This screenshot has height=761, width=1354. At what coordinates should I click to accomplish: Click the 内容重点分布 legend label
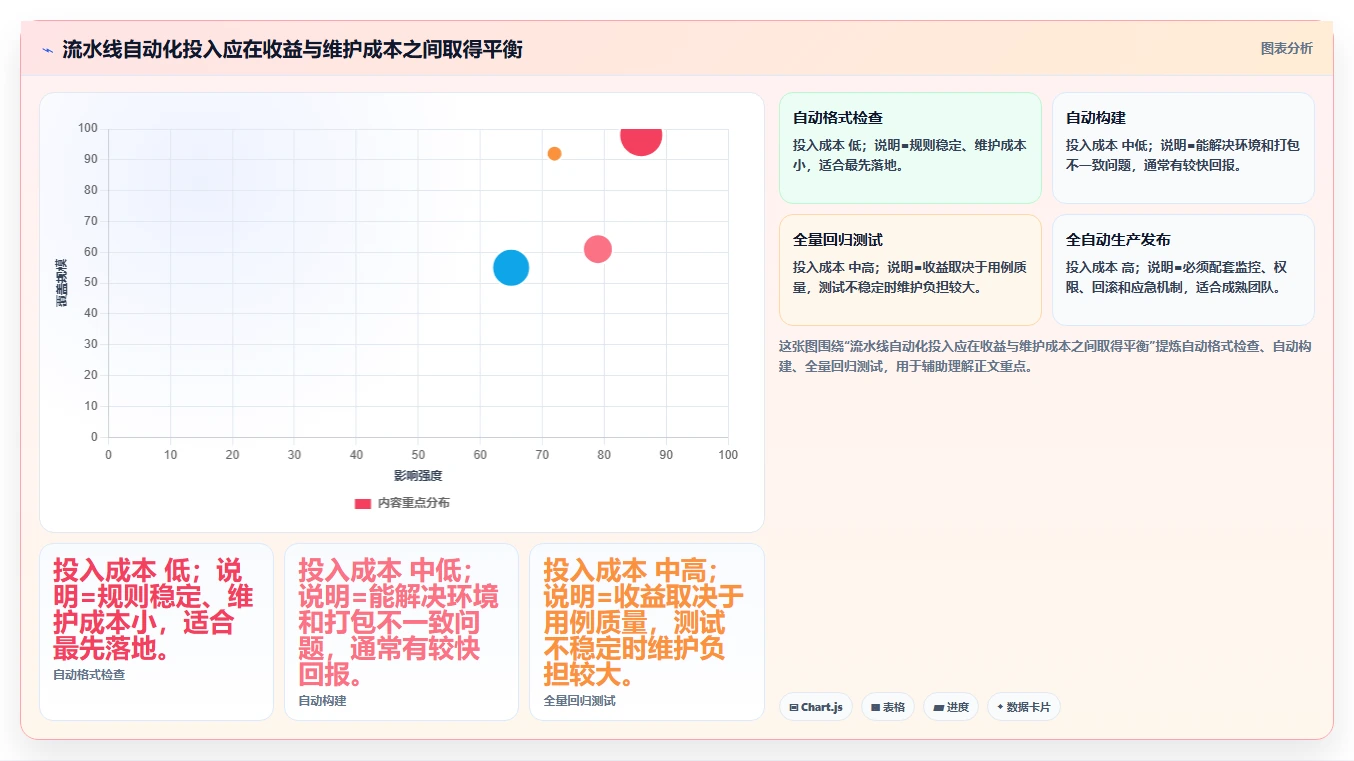pyautogui.click(x=413, y=503)
